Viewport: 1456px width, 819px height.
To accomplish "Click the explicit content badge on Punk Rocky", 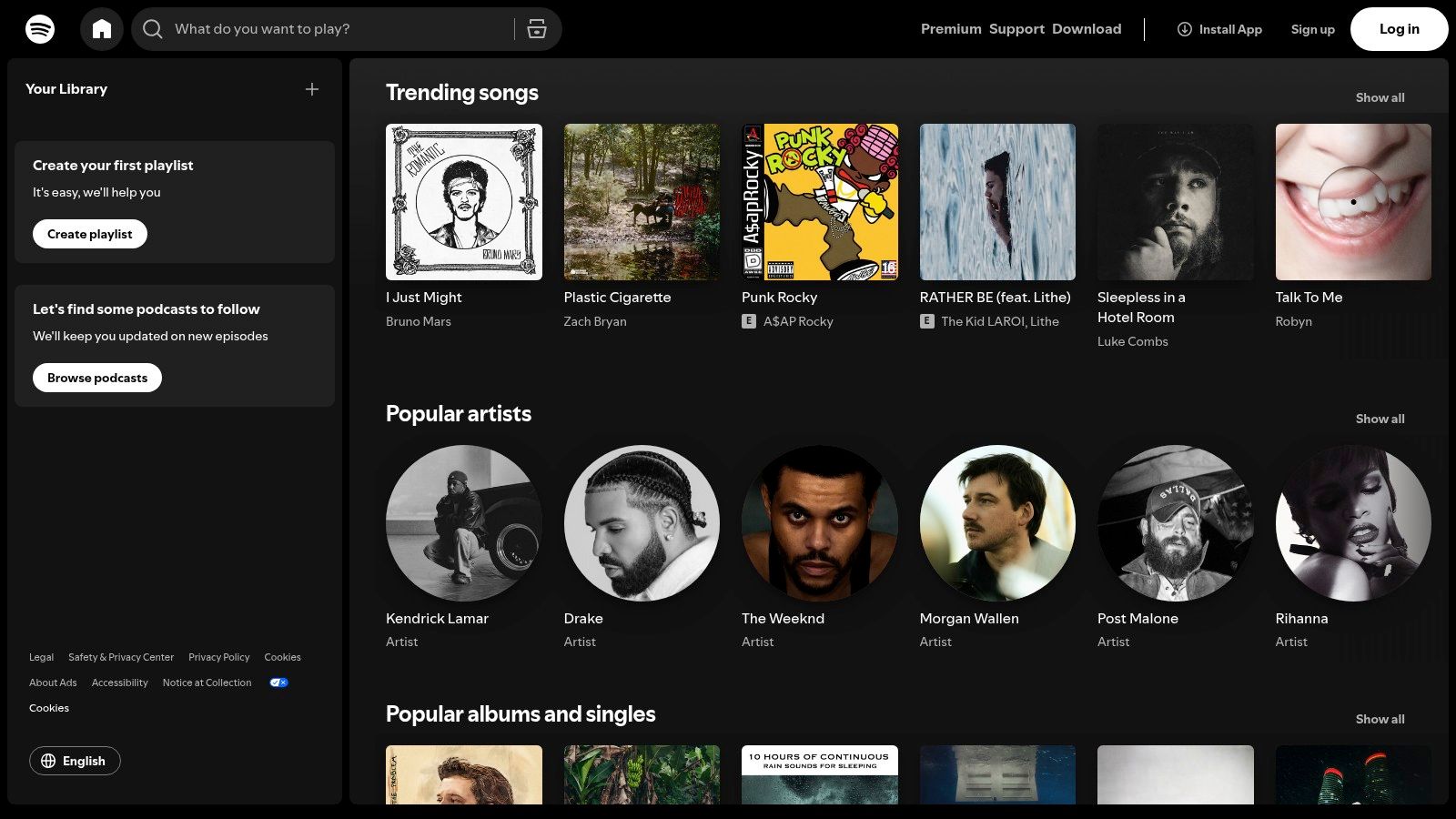I will point(748,320).
